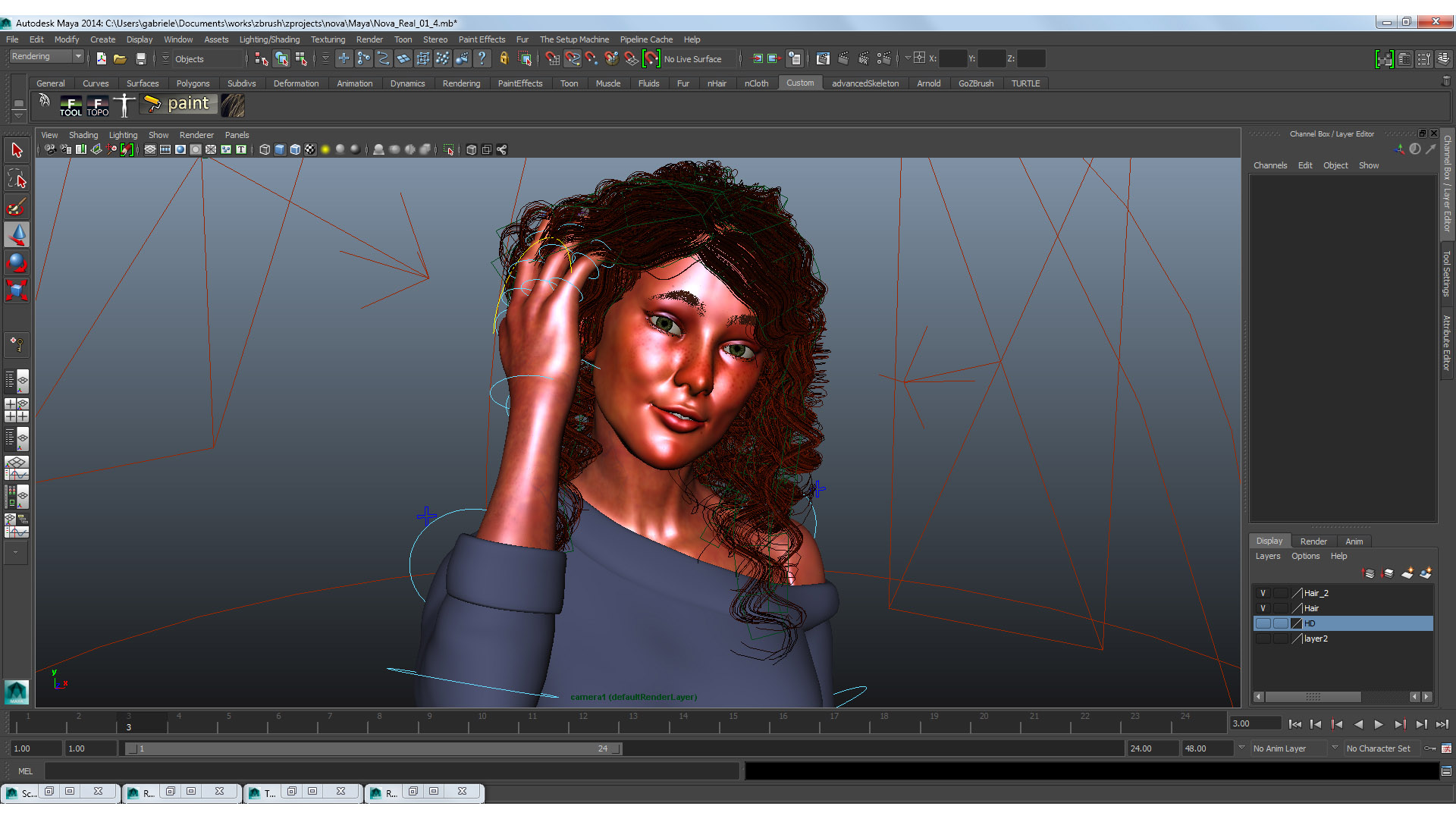Viewport: 1456px width, 819px height.
Task: Click the New Scene icon
Action: pos(101,58)
